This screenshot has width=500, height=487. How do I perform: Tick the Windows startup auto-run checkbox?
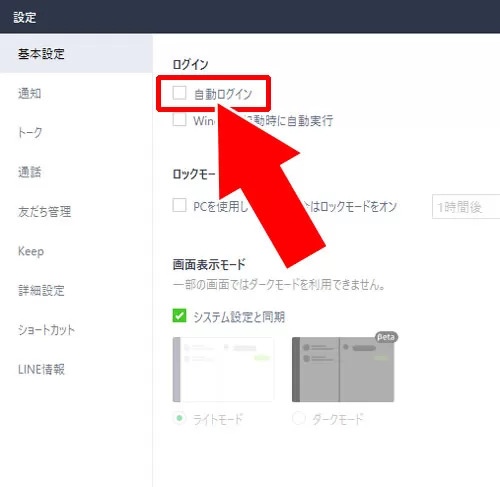pos(179,120)
